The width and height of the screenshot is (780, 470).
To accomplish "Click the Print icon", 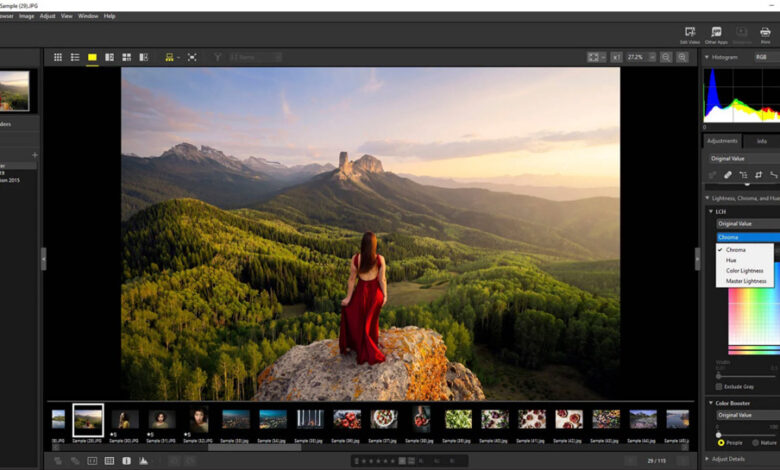I will (x=765, y=34).
